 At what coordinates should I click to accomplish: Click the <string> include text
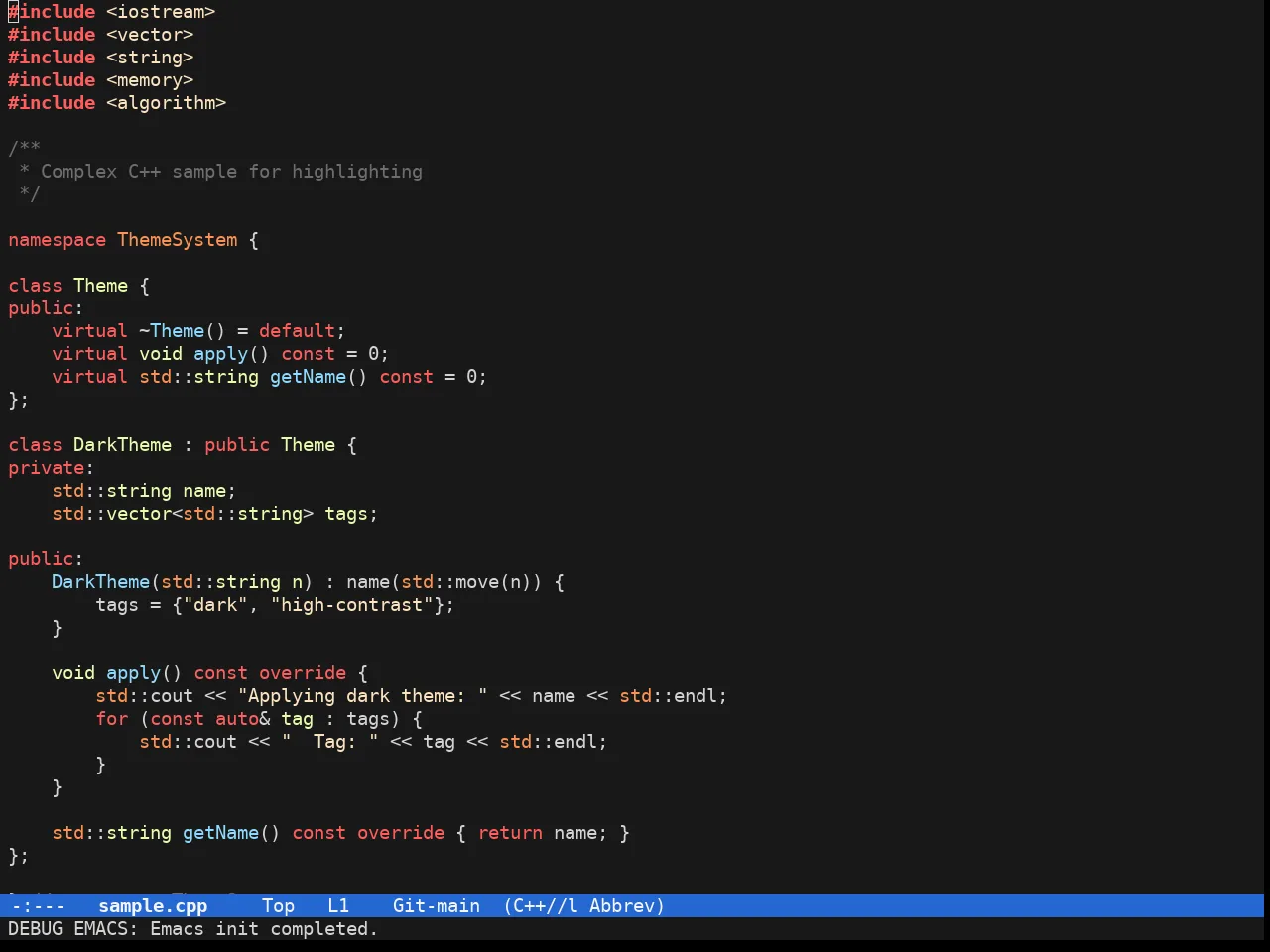click(150, 58)
